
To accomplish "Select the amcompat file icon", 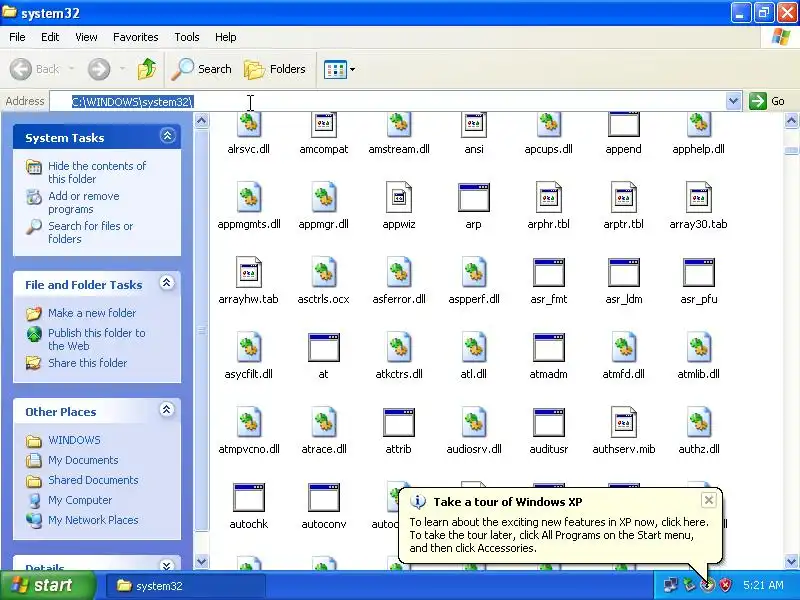I will pos(324,126).
